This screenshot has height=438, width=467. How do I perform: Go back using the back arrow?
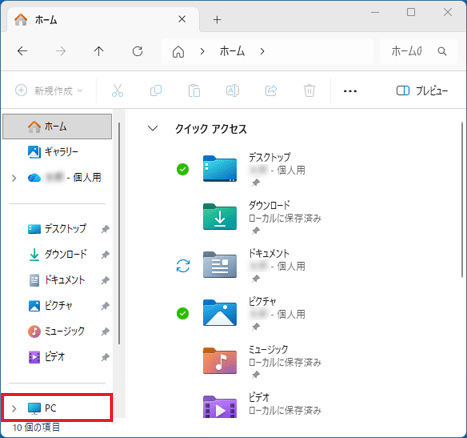(22, 51)
